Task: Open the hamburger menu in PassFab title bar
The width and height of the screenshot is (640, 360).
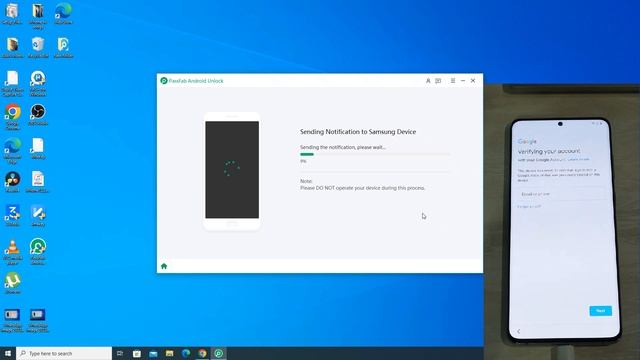Action: tap(453, 81)
